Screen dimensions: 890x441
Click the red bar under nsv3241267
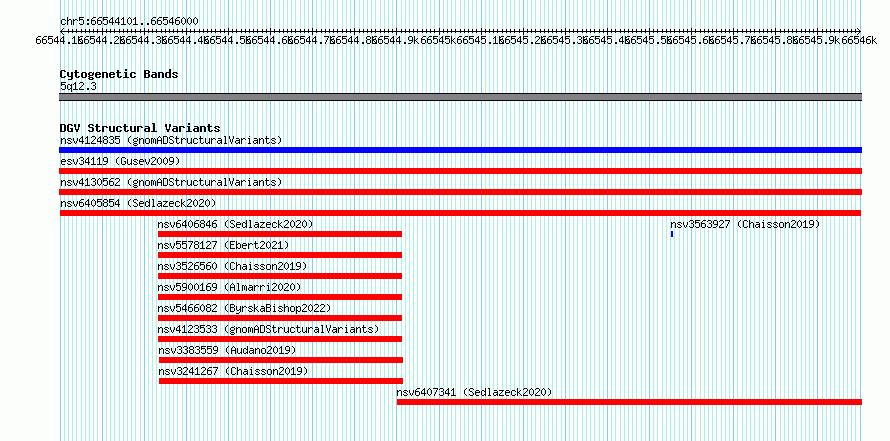(281, 381)
